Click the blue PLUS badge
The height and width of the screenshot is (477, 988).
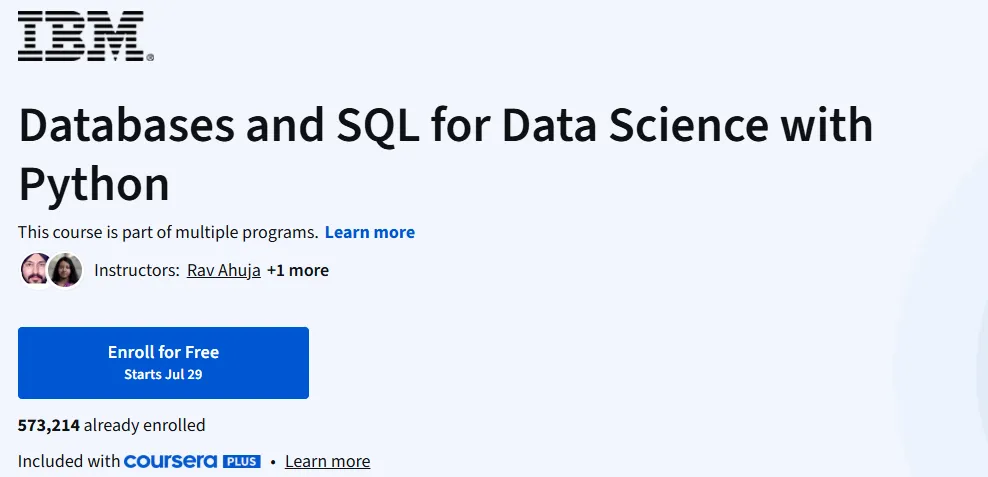coord(243,461)
